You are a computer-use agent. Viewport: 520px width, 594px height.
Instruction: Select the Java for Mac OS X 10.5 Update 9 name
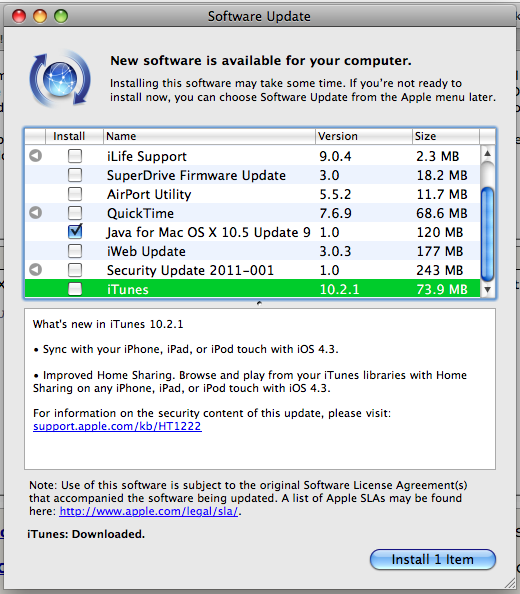coord(208,232)
